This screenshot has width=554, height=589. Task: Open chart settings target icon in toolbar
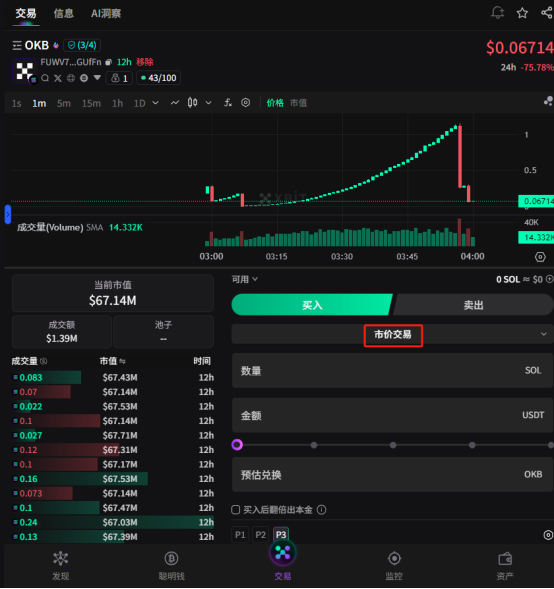pos(246,103)
